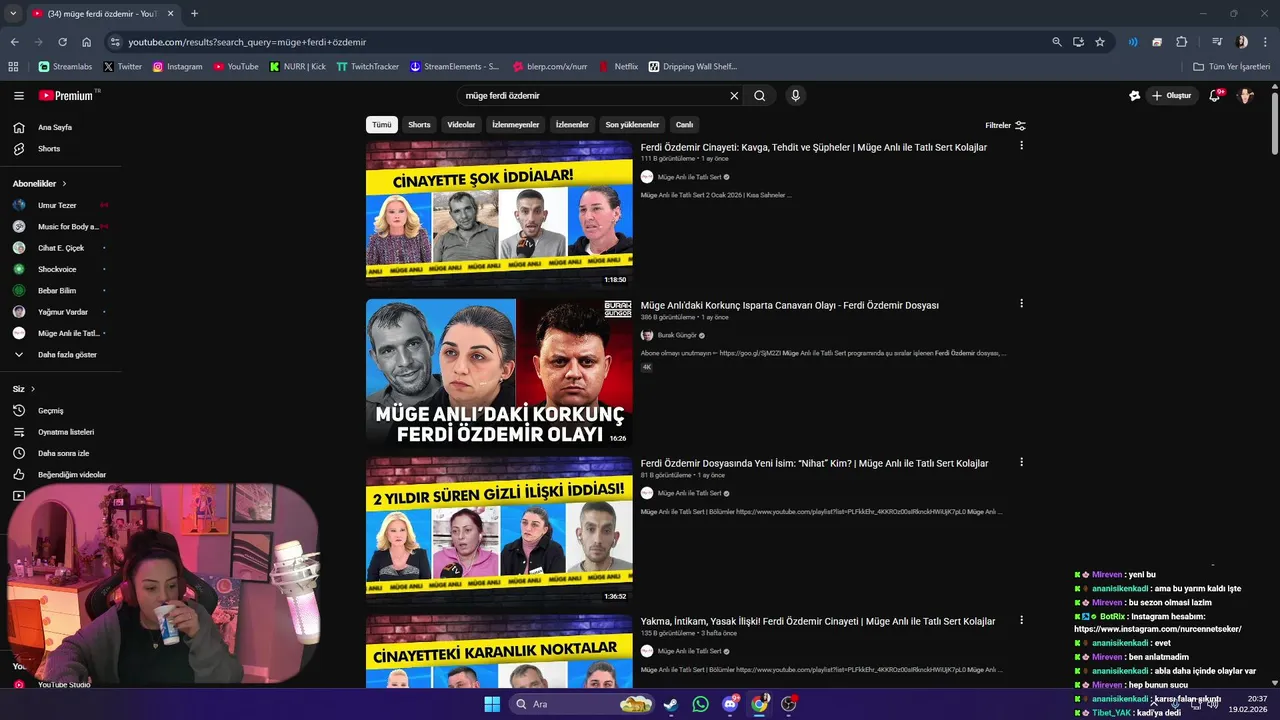Screen dimensions: 1280x720
Task: Click the magnifier search button
Action: pos(760,96)
